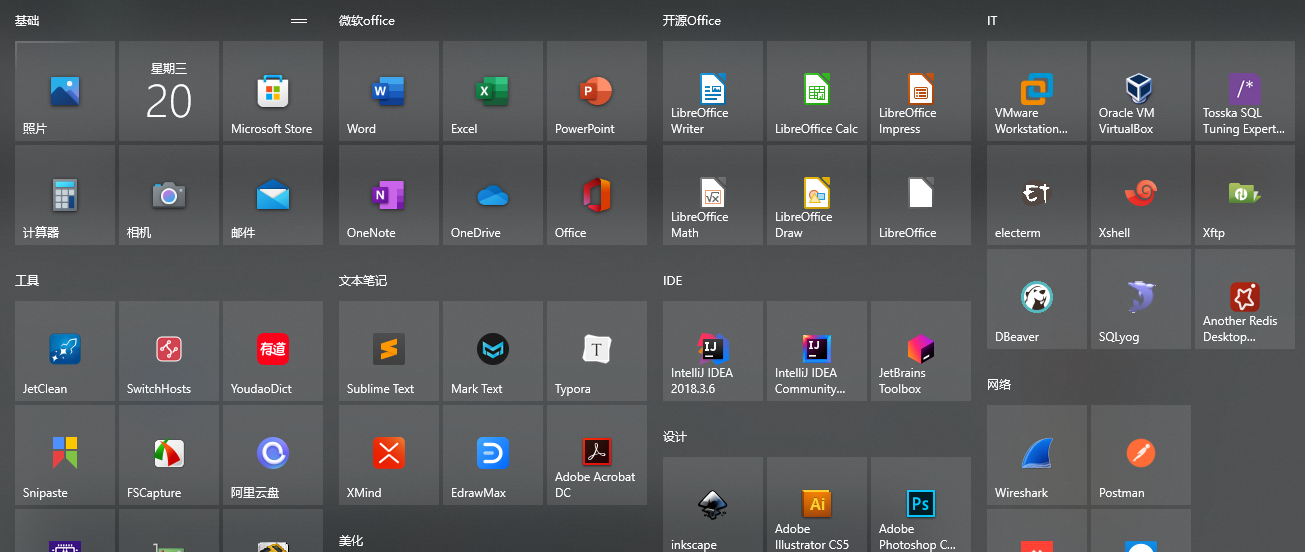1305x552 pixels.
Task: Open EdrawMax tile
Action: [x=493, y=455]
